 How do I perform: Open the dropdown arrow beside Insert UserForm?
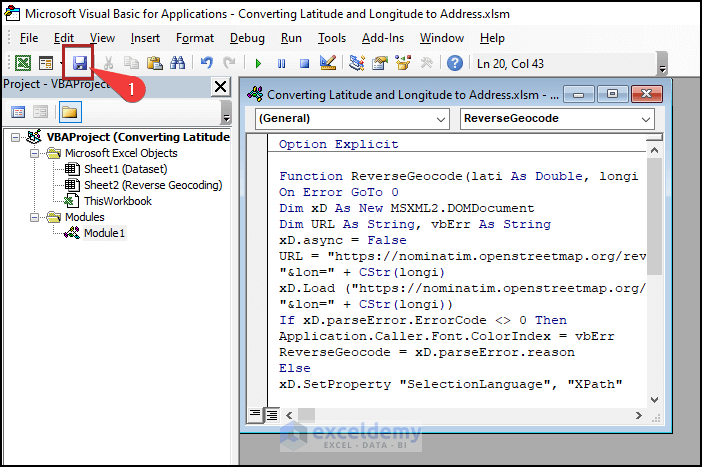(x=60, y=63)
